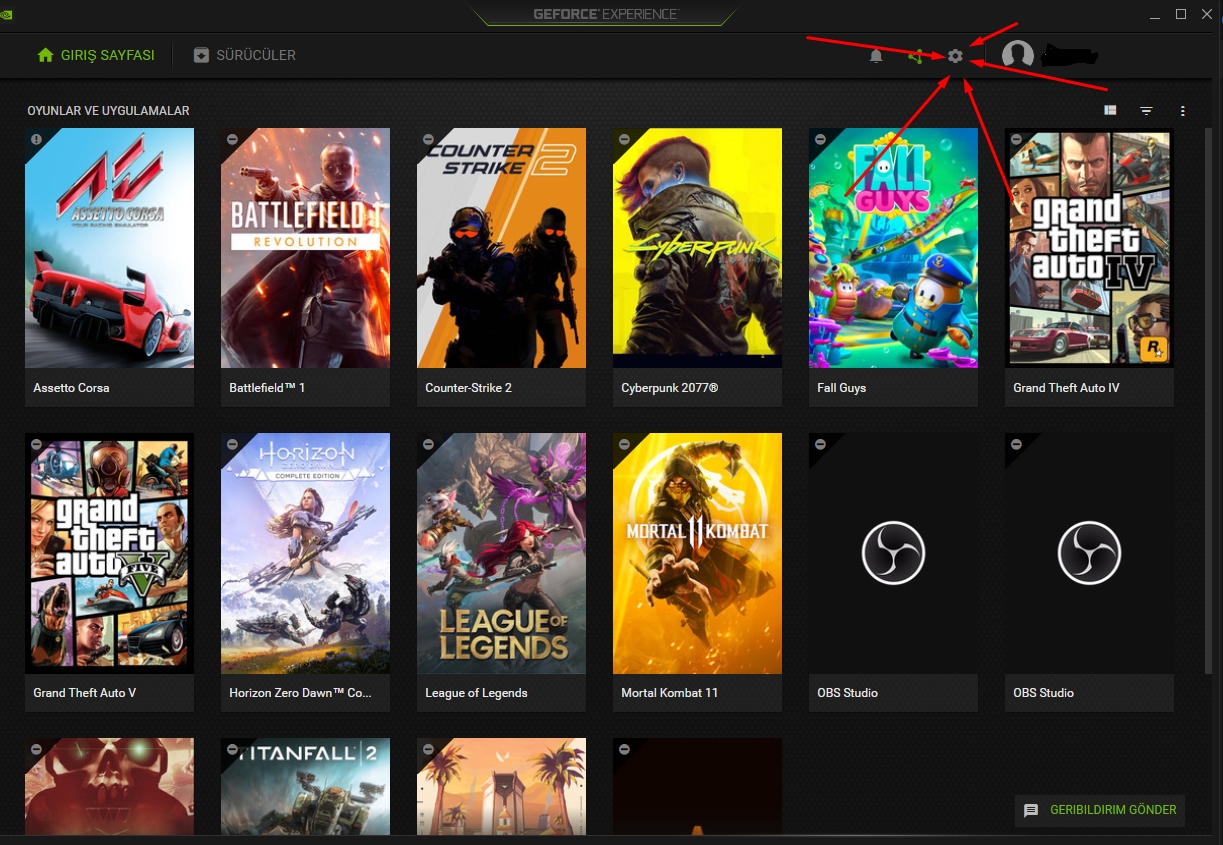
Task: Click status badge on Horizon Zero Dawn tile
Action: point(232,445)
